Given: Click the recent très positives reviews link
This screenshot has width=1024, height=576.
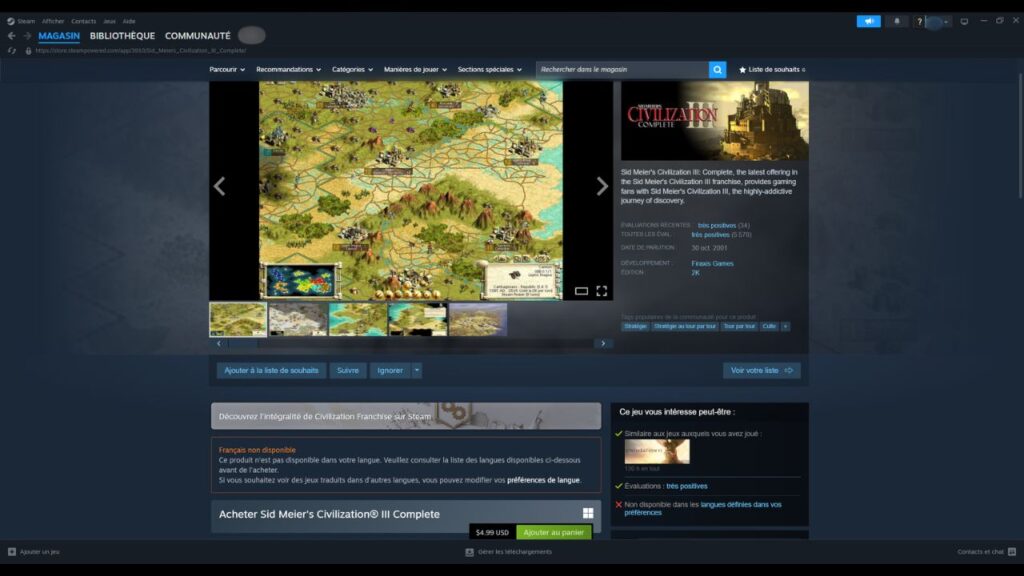Looking at the screenshot, I should [716, 225].
